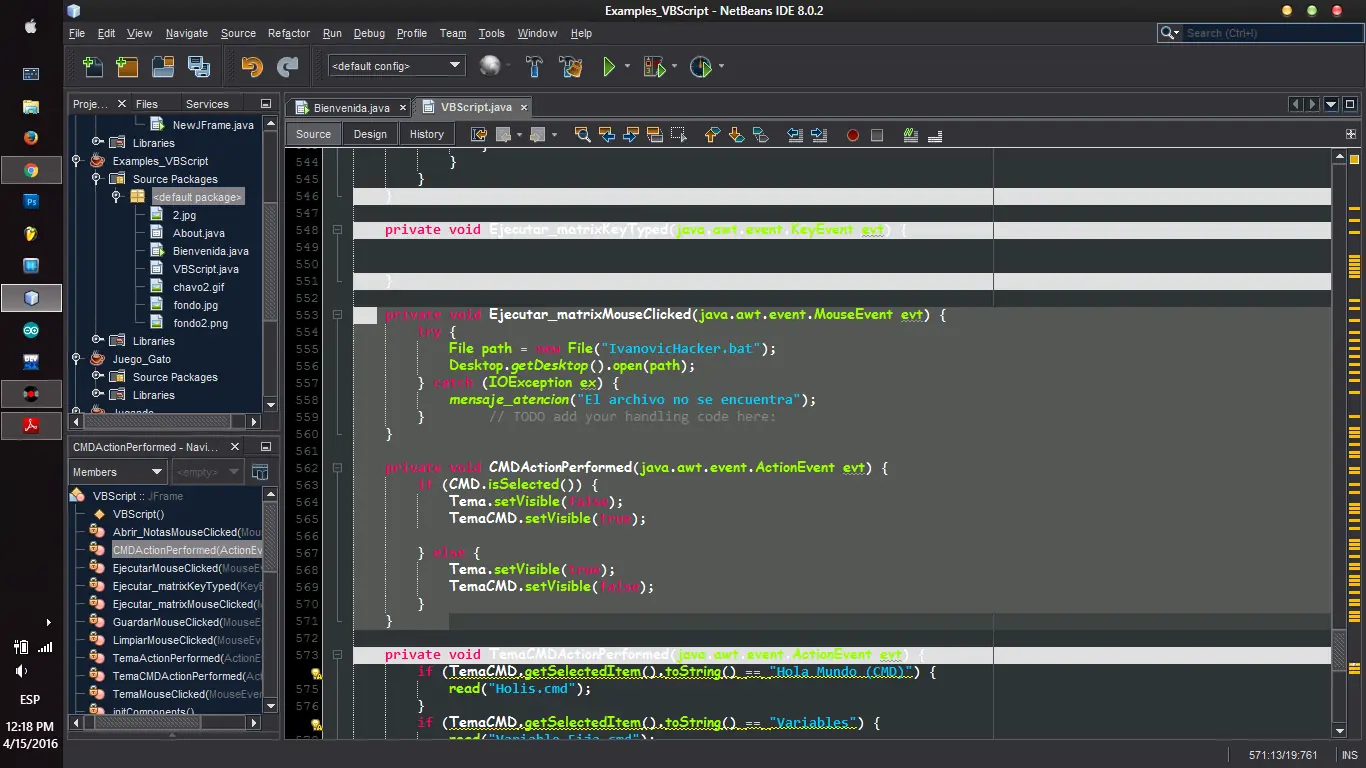The height and width of the screenshot is (768, 1366).
Task: Click the Shift Line Left icon
Action: [x=795, y=134]
